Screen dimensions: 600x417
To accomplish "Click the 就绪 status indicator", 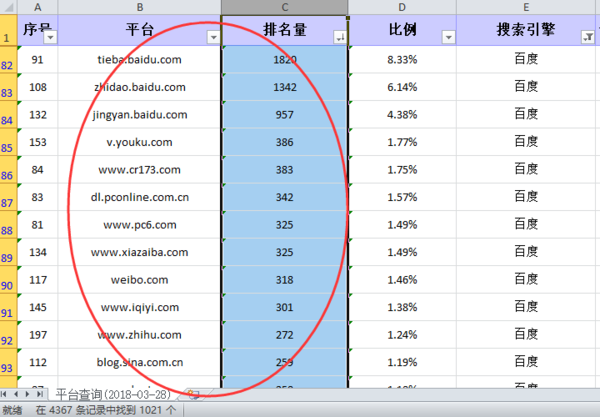I will tap(12, 410).
